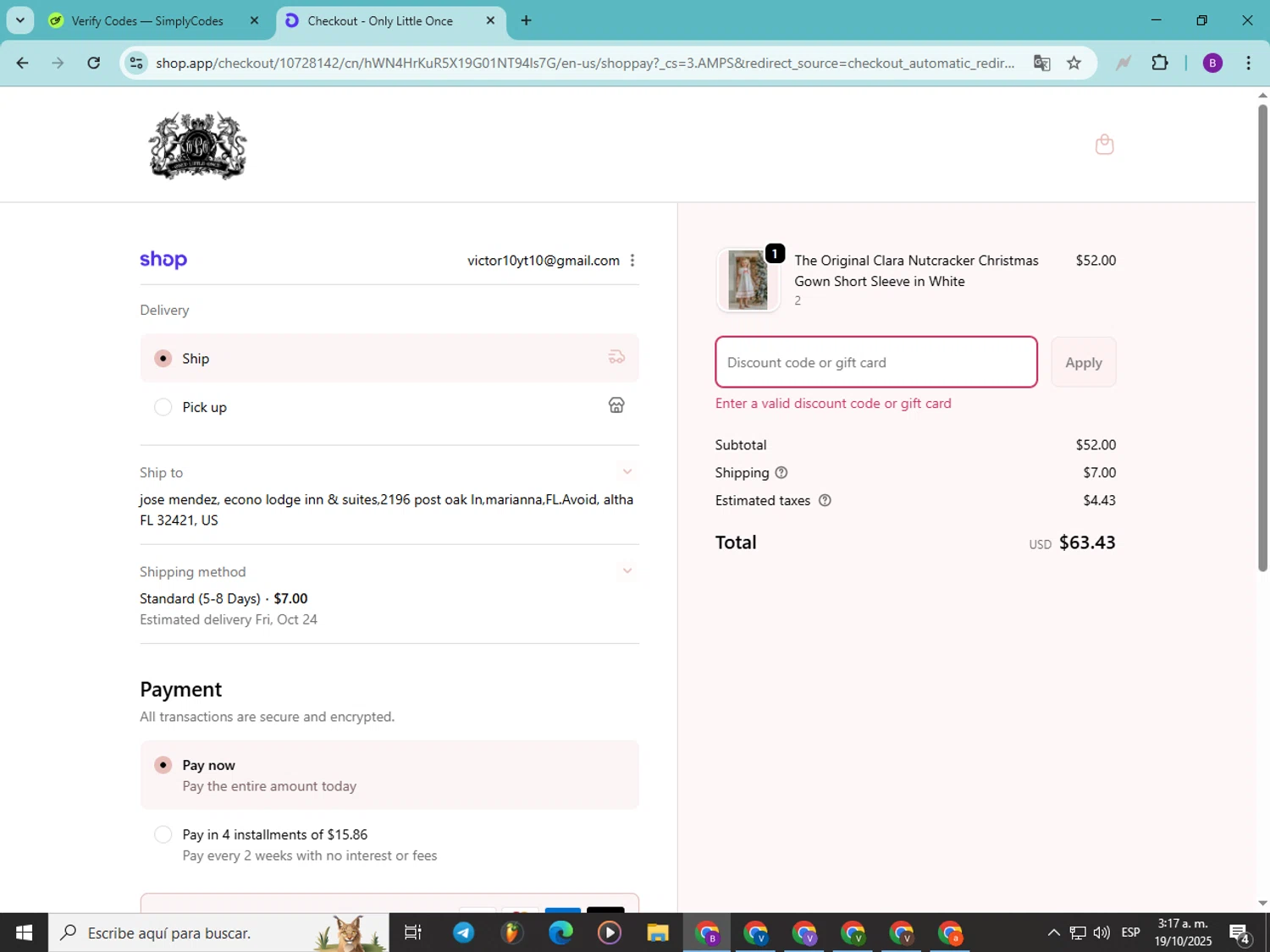Open the volume control in tray
This screenshot has width=1270, height=952.
[1102, 933]
